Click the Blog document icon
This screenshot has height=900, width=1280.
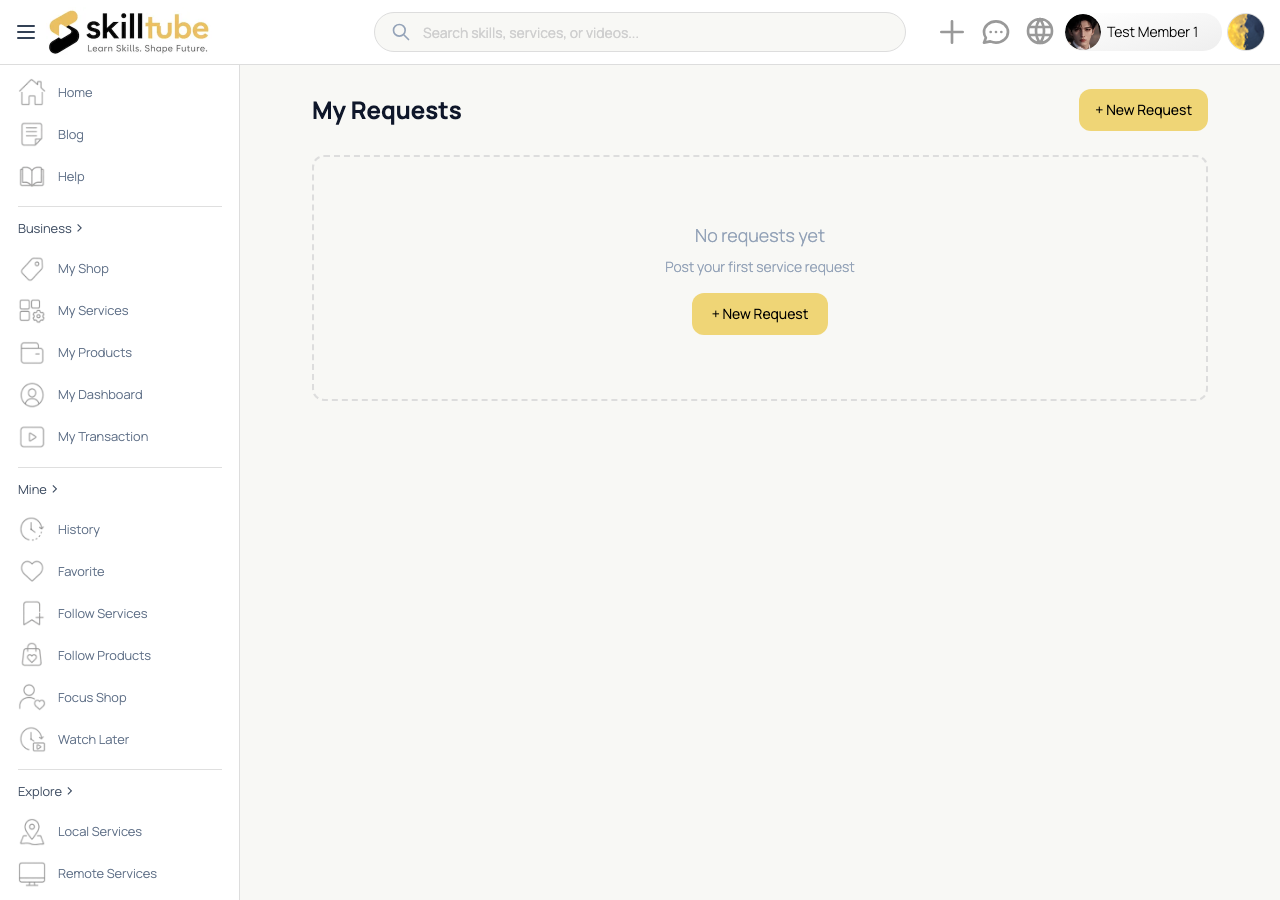pyautogui.click(x=32, y=134)
